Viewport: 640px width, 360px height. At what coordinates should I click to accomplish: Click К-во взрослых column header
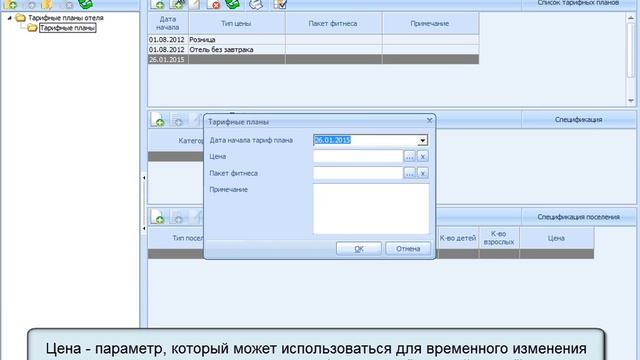click(499, 238)
